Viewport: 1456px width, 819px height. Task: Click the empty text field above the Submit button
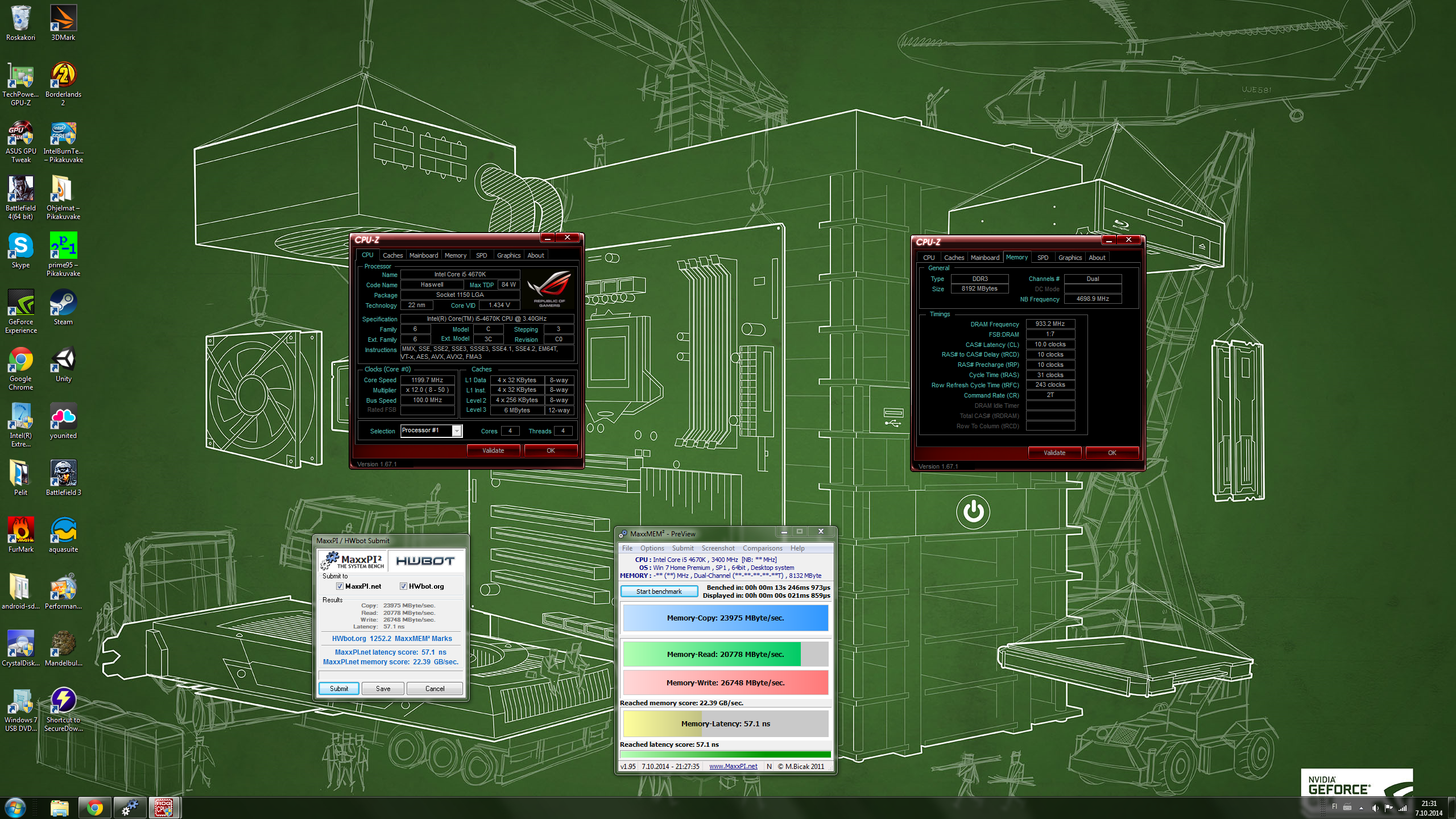[391, 675]
